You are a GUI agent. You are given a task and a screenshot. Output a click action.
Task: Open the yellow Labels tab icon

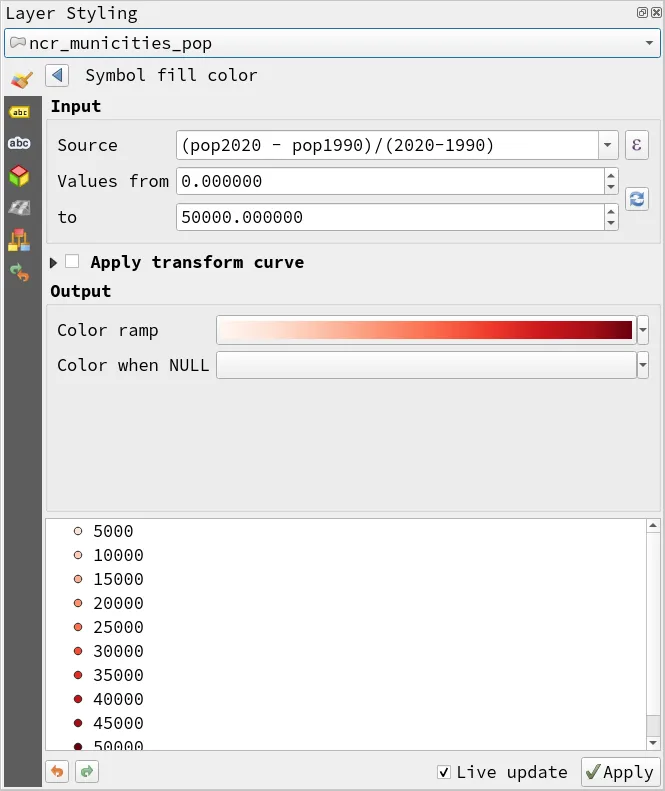pos(19,112)
